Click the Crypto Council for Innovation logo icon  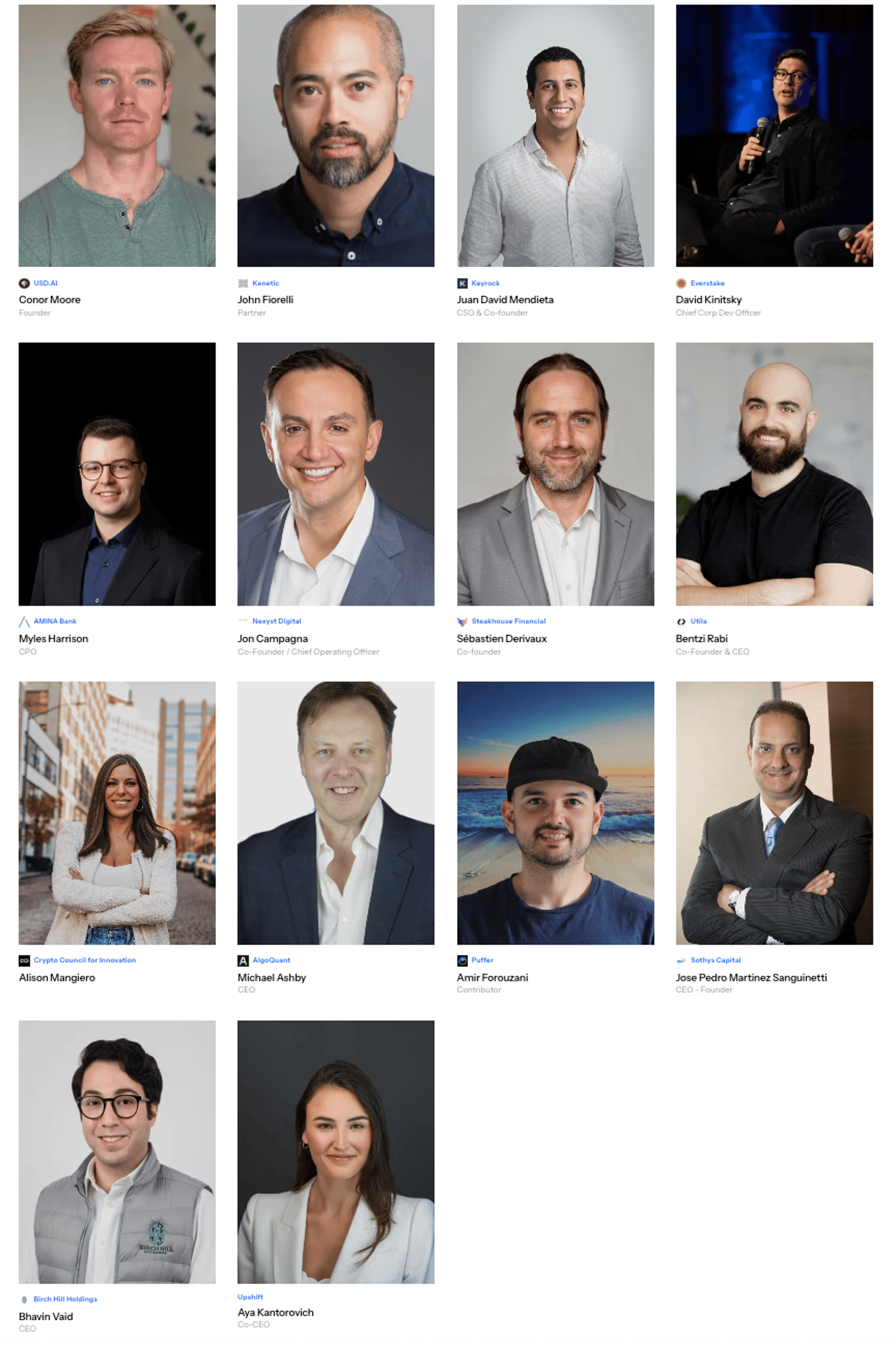[24, 960]
